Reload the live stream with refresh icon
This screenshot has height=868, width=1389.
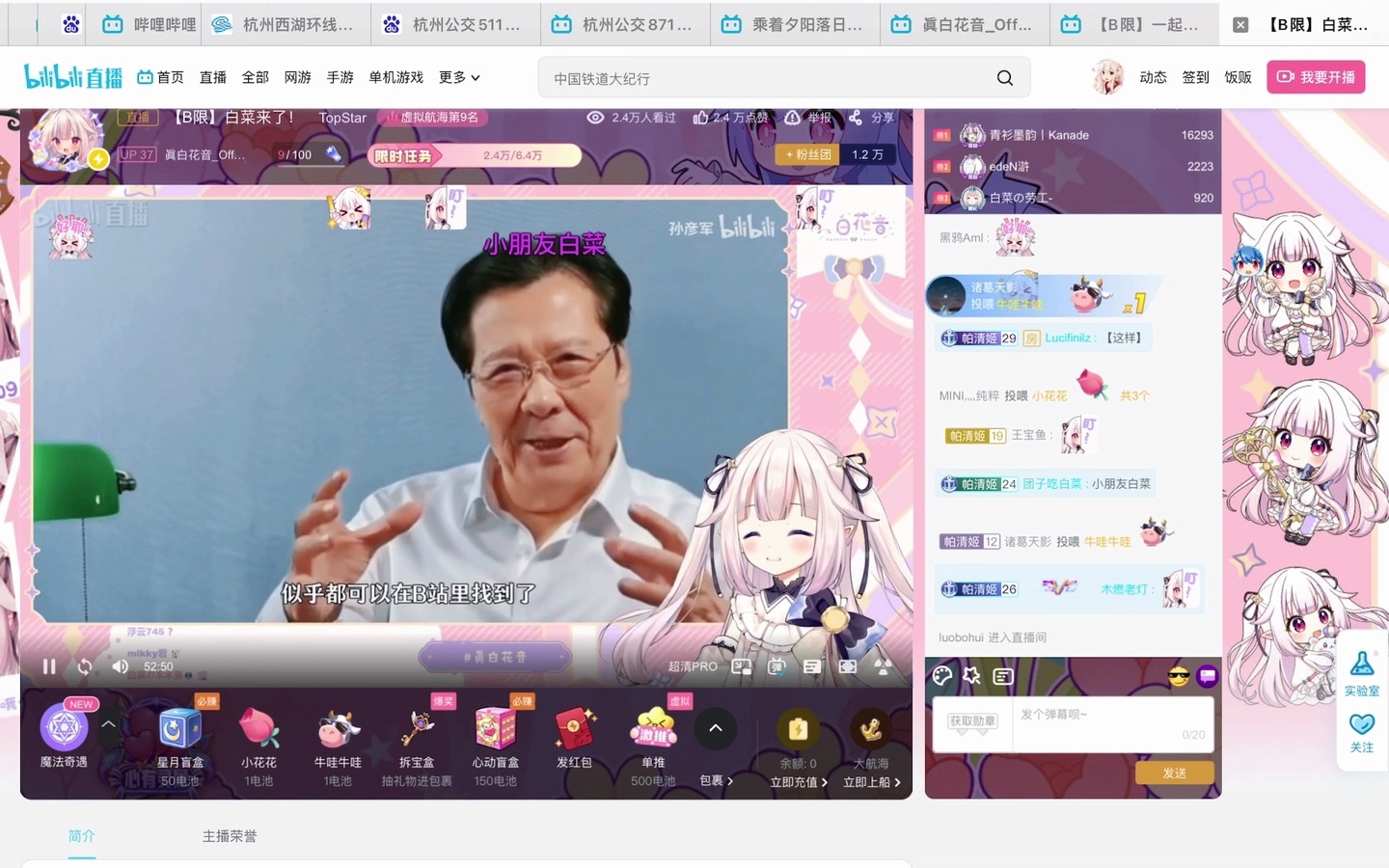(85, 666)
